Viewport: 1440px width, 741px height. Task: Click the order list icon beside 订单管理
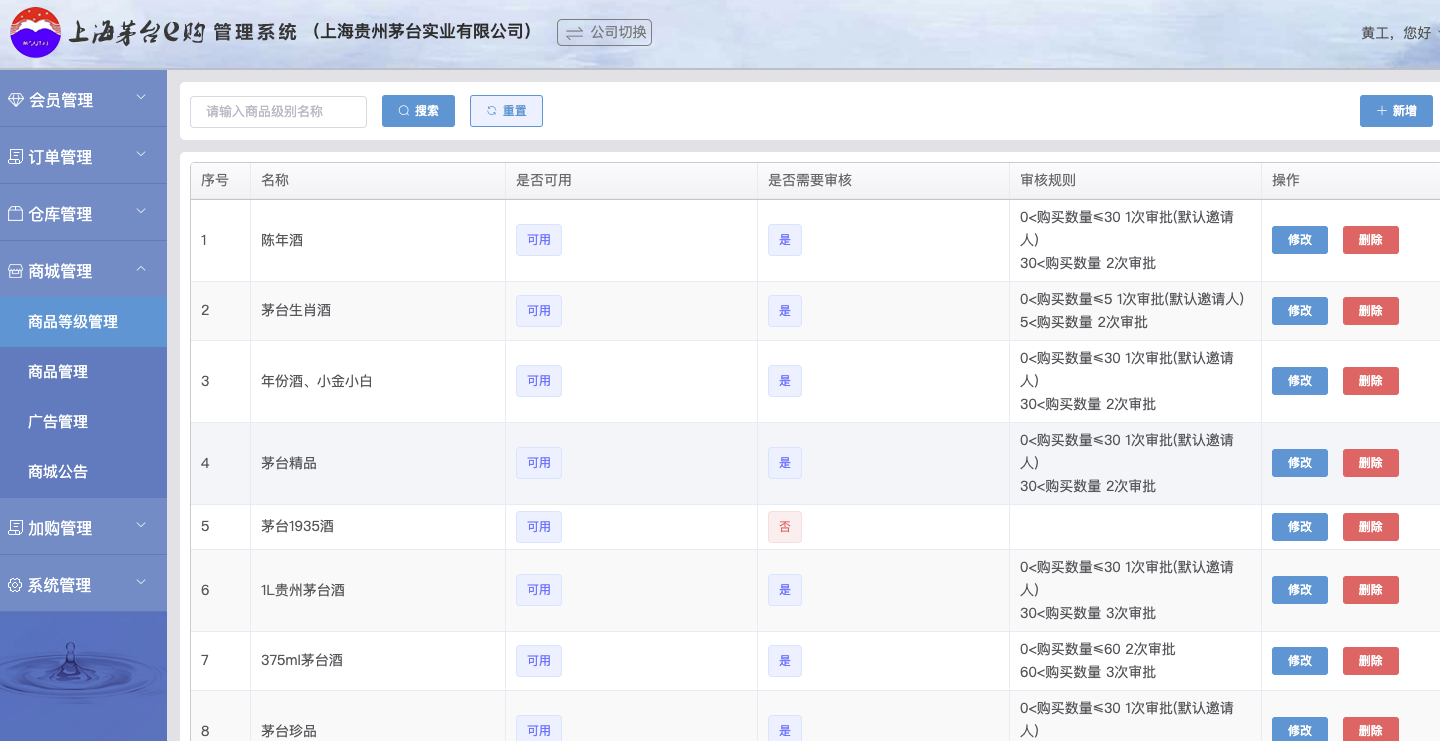pyautogui.click(x=15, y=157)
